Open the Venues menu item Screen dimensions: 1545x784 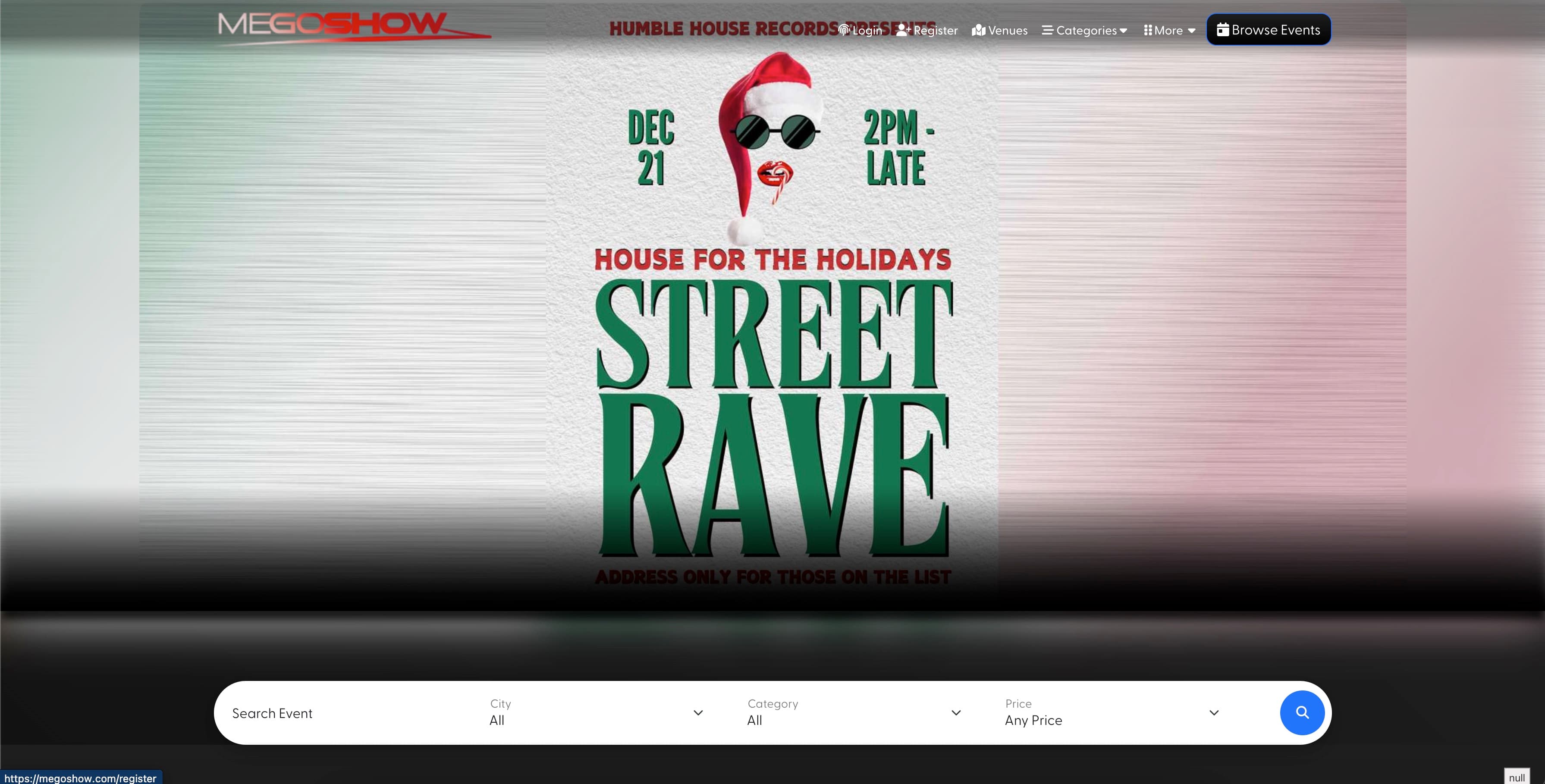pyautogui.click(x=1008, y=31)
